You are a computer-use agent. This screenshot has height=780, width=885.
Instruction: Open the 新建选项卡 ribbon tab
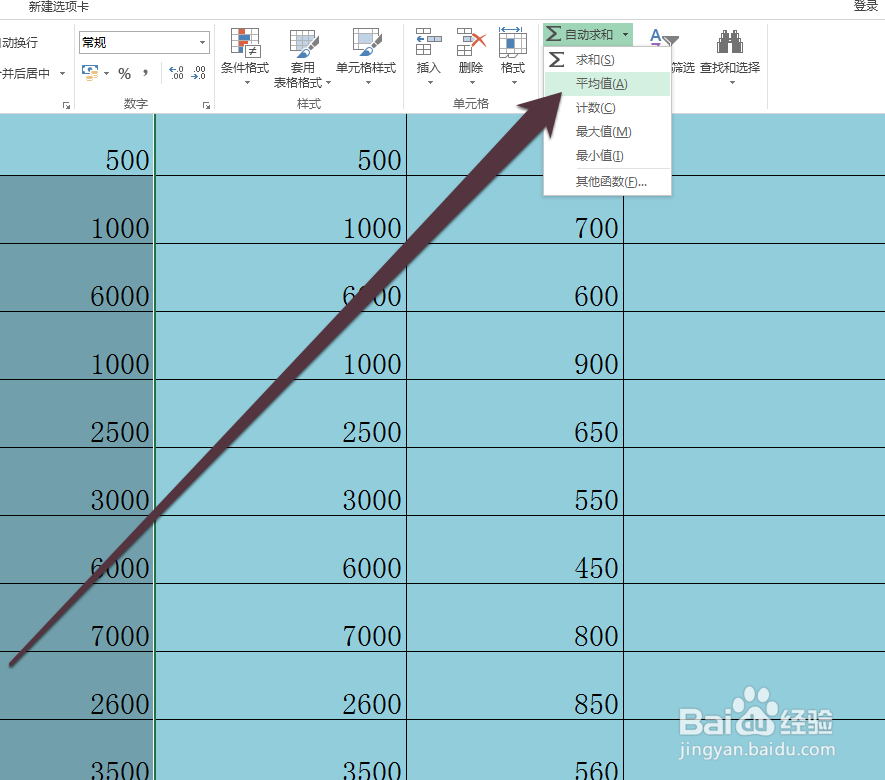(59, 7)
